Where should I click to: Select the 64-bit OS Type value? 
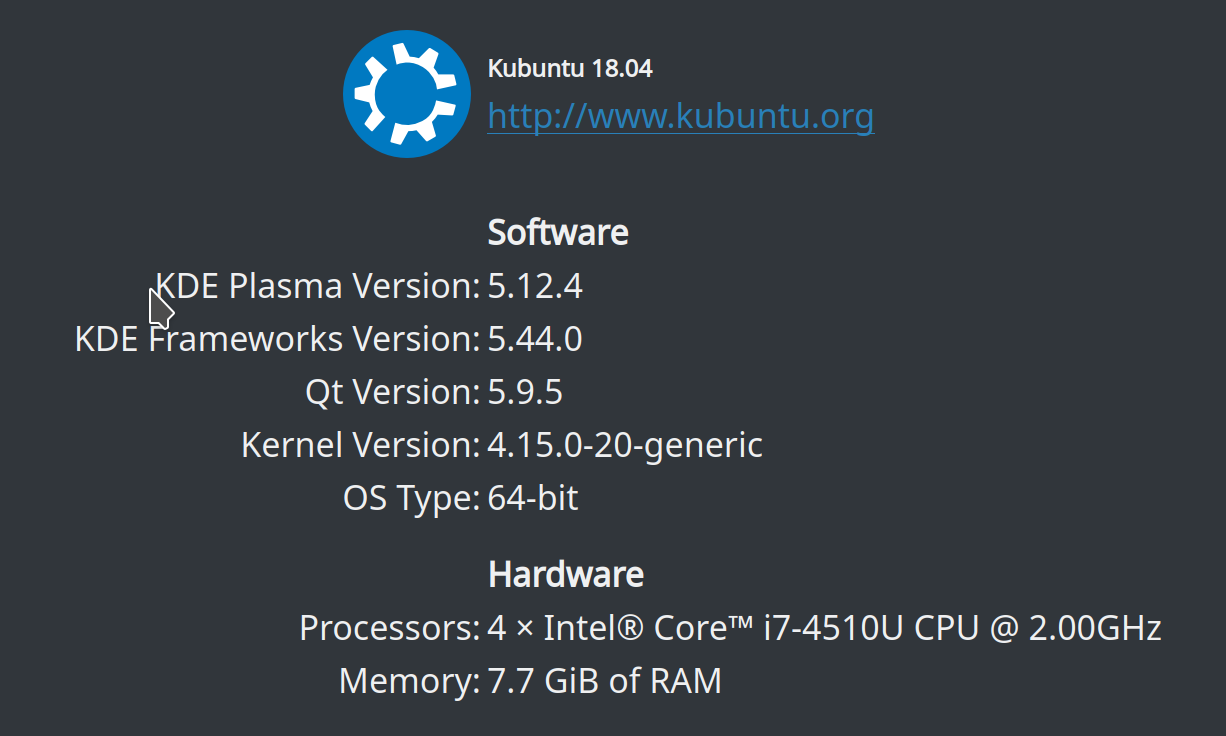pos(531,498)
